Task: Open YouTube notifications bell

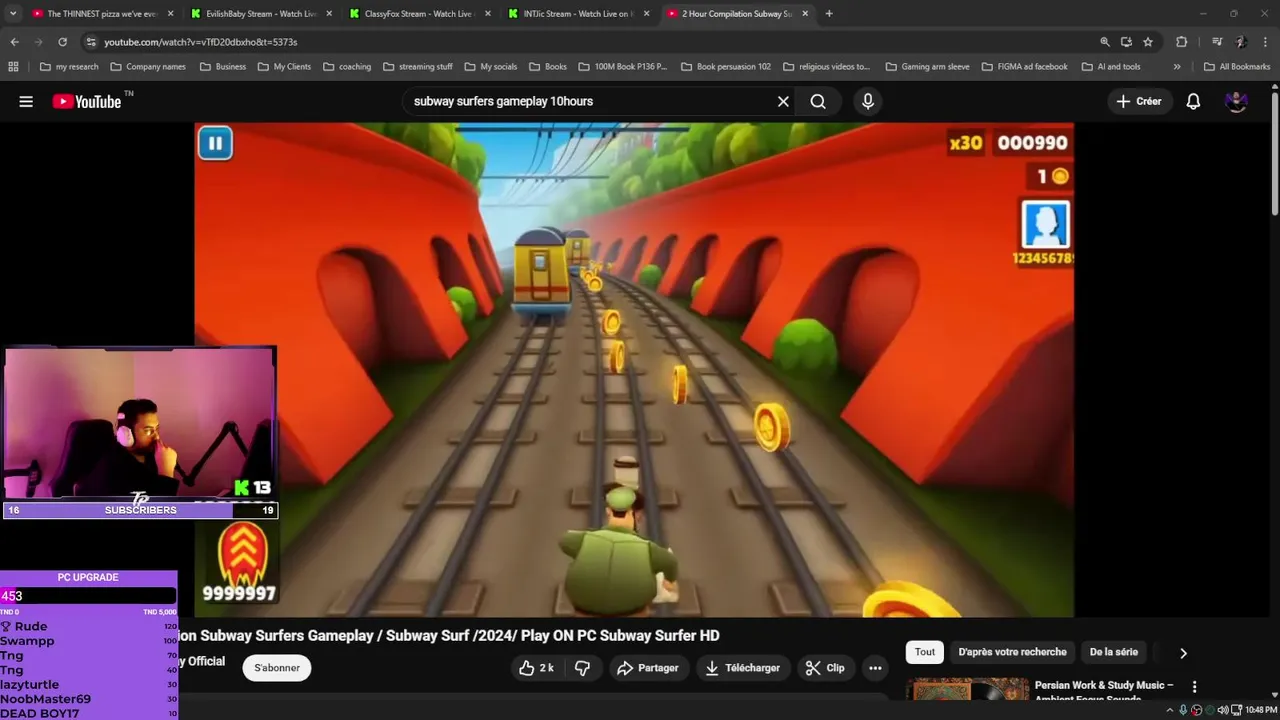Action: coord(1193,101)
